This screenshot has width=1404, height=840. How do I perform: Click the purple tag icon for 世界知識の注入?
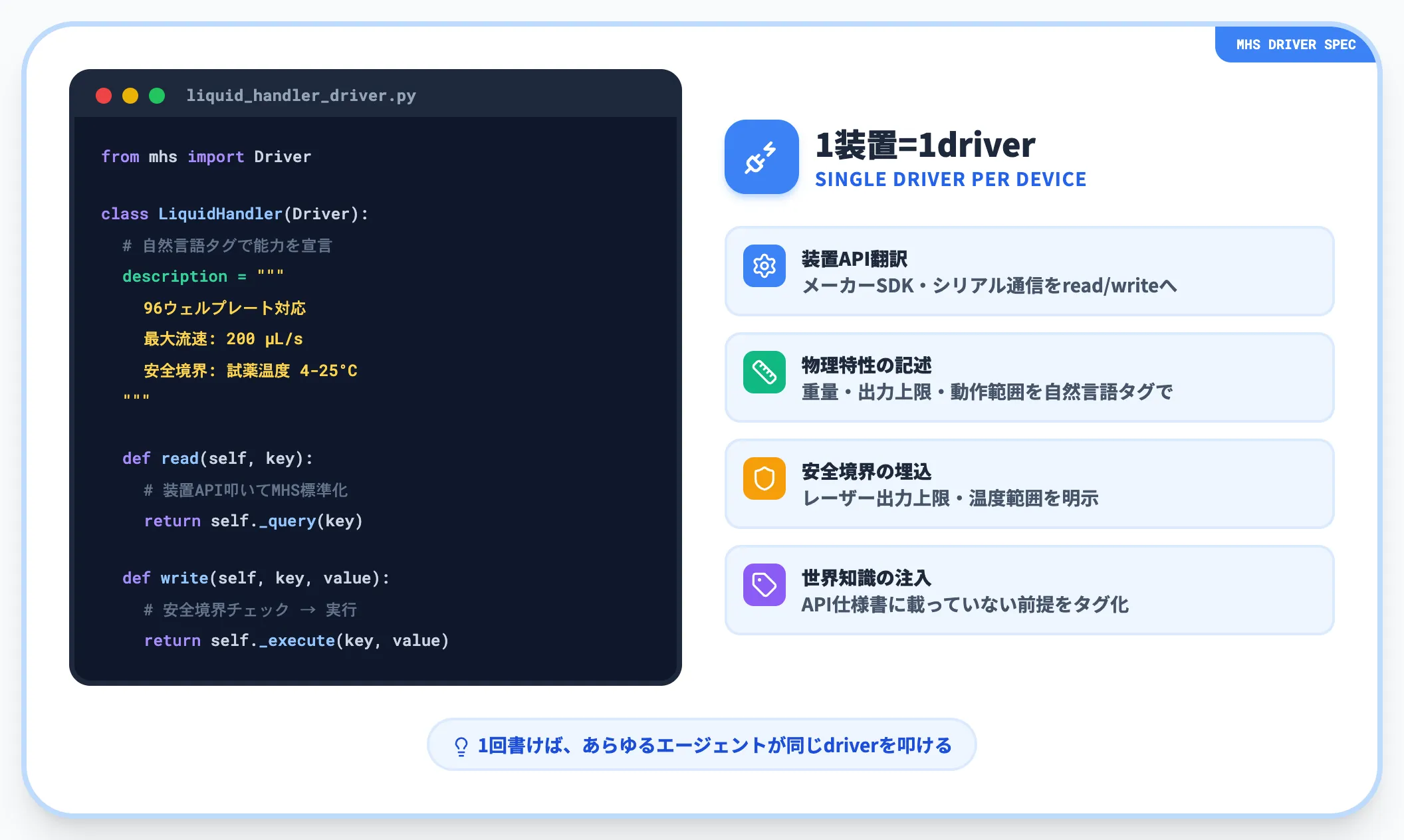click(x=764, y=585)
